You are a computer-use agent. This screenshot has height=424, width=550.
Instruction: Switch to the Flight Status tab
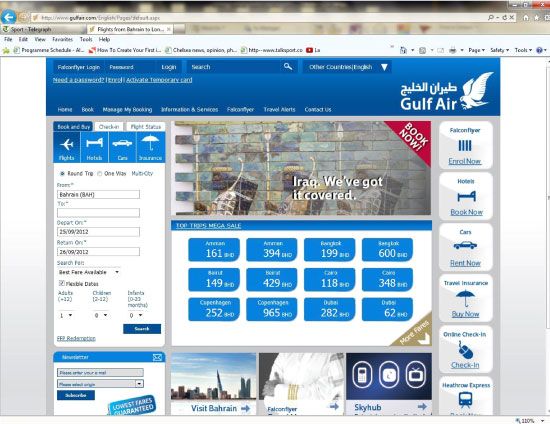(x=146, y=127)
